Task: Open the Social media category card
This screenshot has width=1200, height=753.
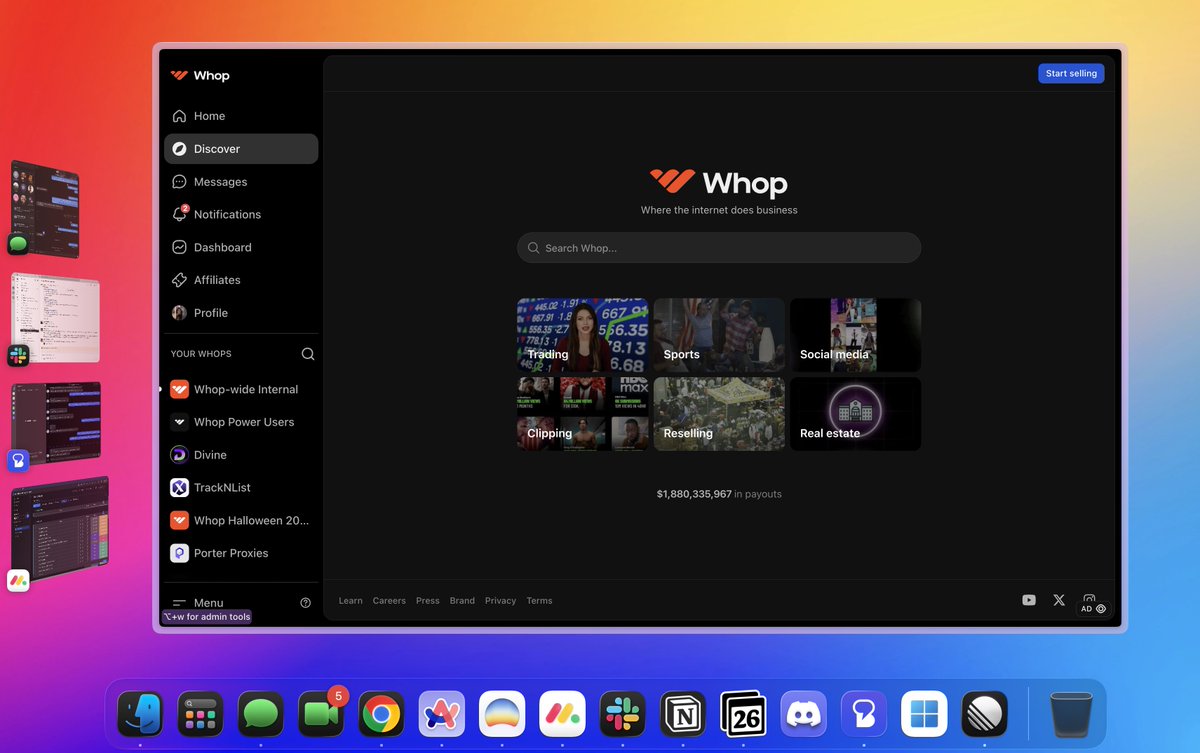Action: click(855, 335)
